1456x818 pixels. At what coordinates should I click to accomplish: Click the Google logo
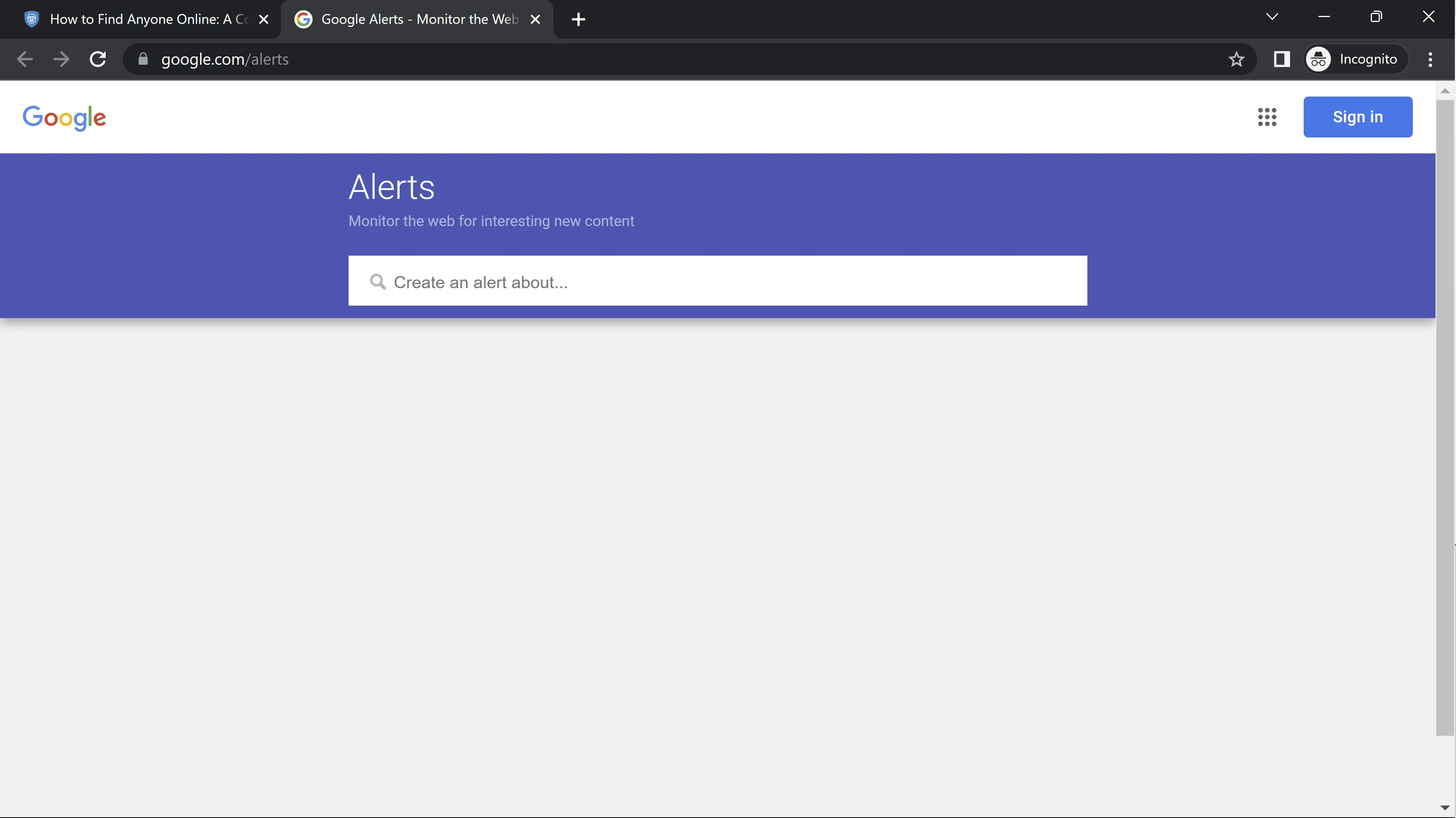tap(64, 117)
